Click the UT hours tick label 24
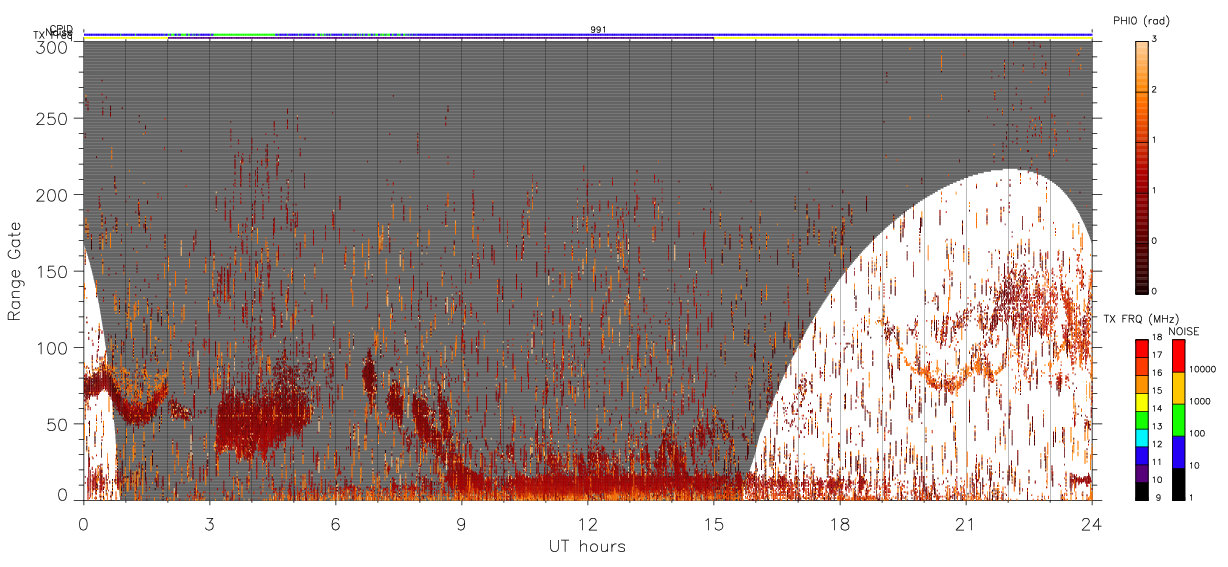Viewport: 1228px width, 567px height. (1092, 523)
